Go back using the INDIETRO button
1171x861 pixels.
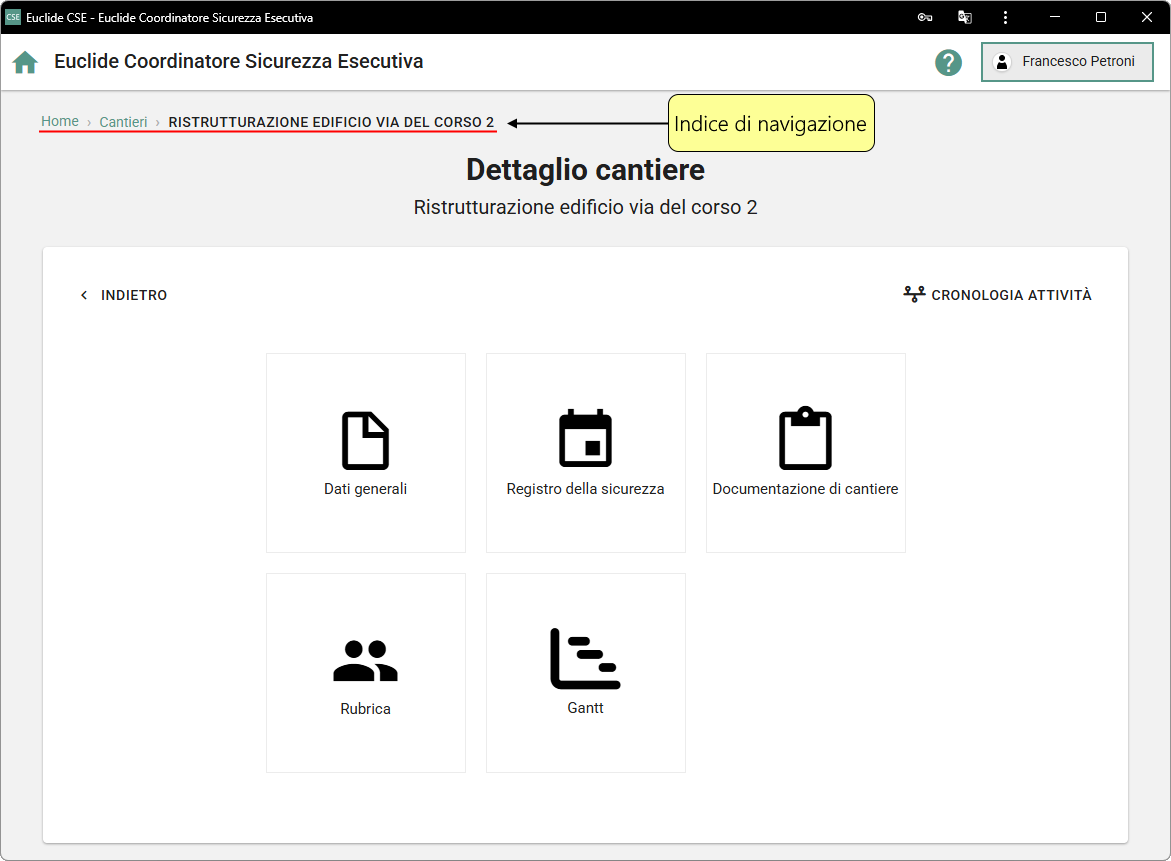tap(124, 295)
